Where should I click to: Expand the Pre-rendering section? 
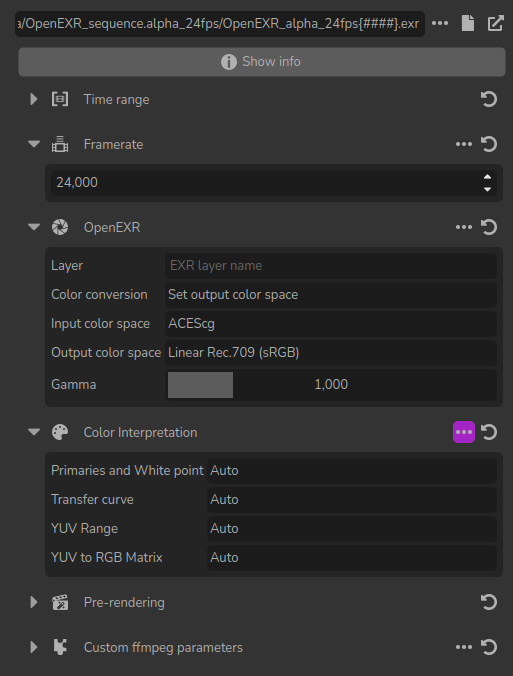(34, 602)
